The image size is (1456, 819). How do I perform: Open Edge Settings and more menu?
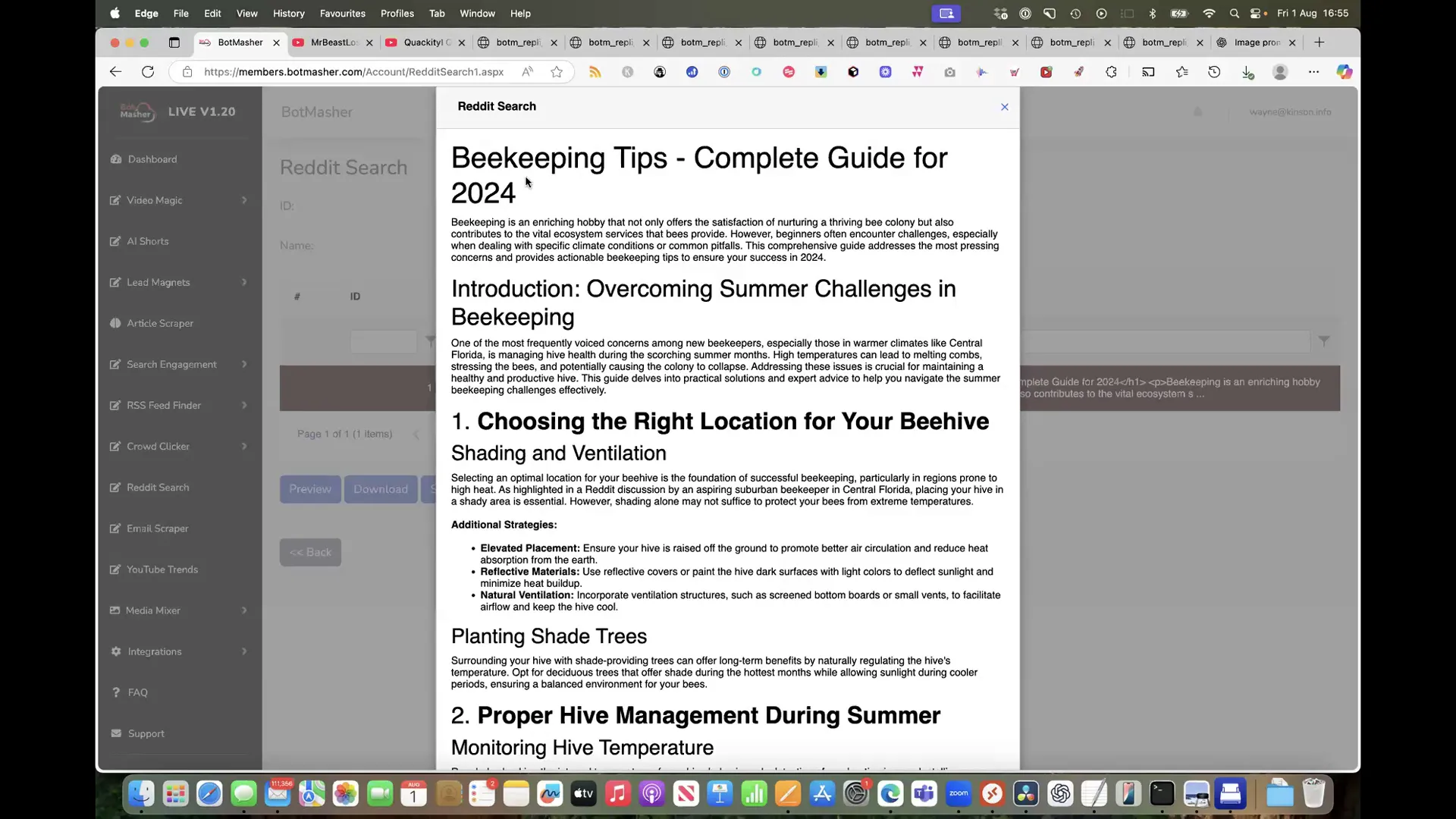[1313, 72]
